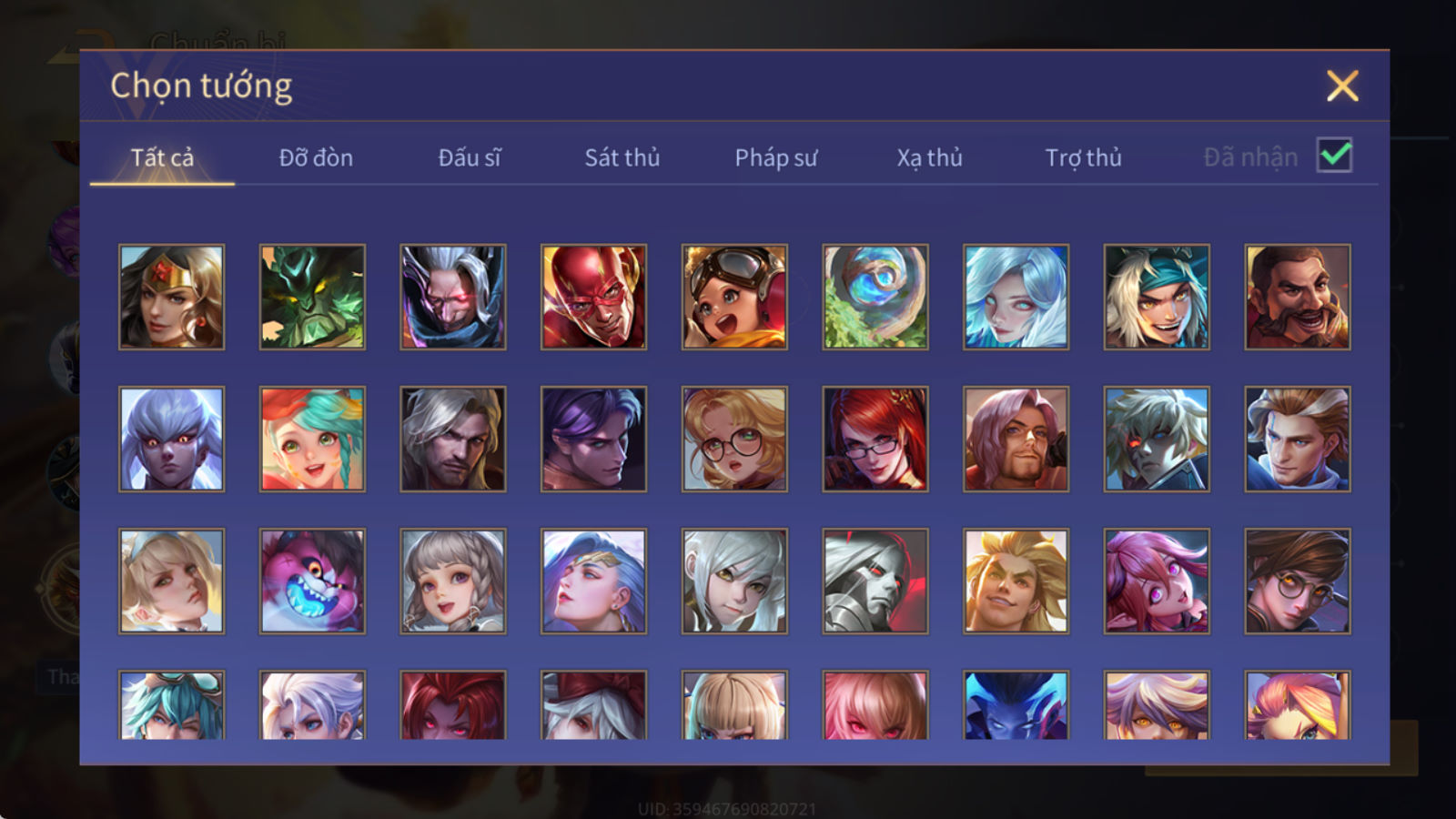Filter heroes by Sát thủ
The image size is (1456, 819).
pos(622,157)
